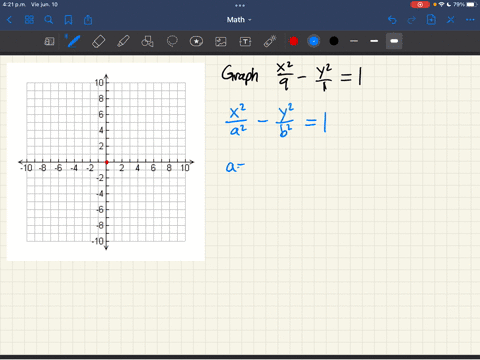Choose the black pen color

pos(334,41)
